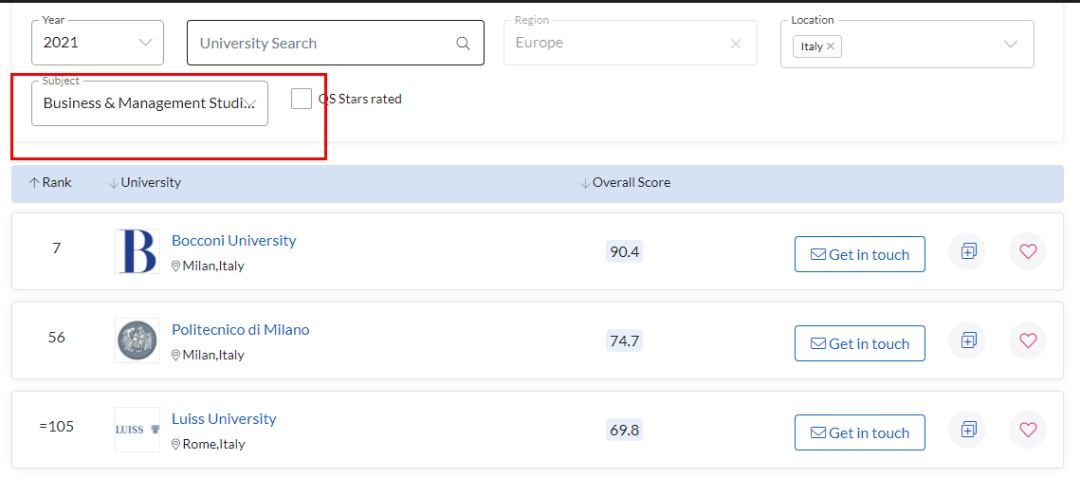Open the Luiss University link
1080x478 pixels.
click(x=224, y=418)
